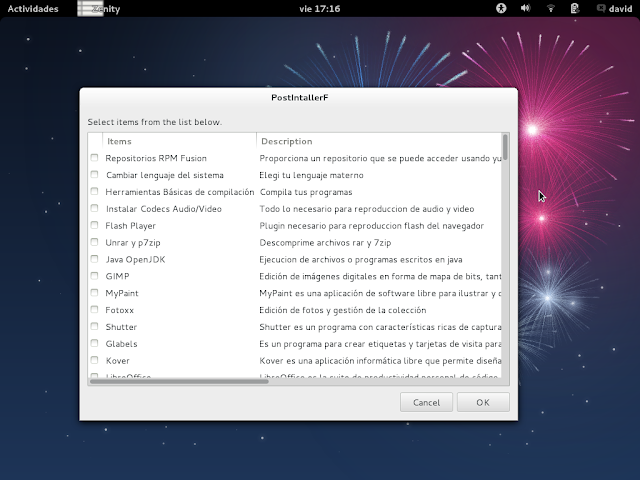Open the vie 17:16 clock calendar
The width and height of the screenshot is (640, 480).
click(x=320, y=9)
